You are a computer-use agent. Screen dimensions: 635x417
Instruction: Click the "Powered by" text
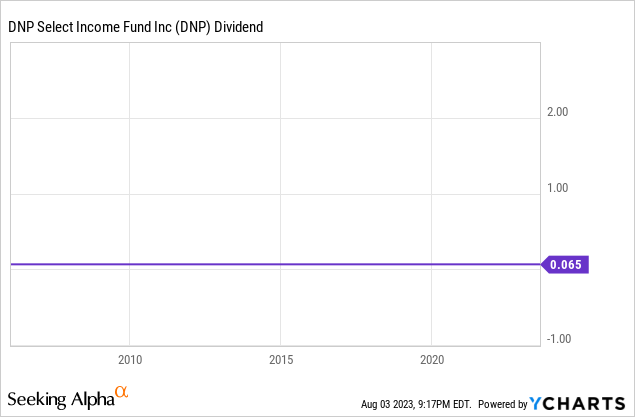click(501, 404)
